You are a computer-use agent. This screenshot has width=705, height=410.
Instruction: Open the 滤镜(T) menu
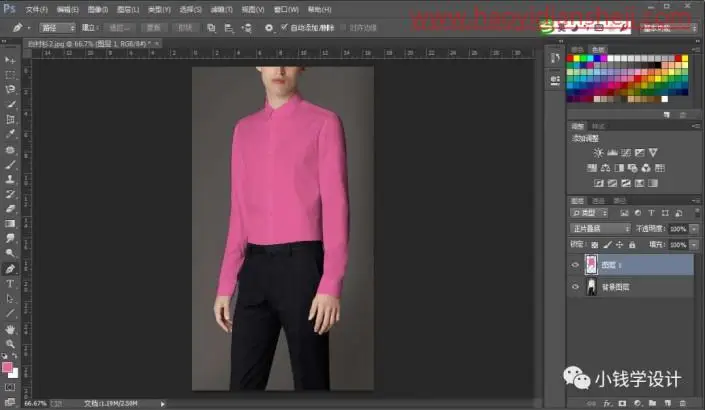221,9
